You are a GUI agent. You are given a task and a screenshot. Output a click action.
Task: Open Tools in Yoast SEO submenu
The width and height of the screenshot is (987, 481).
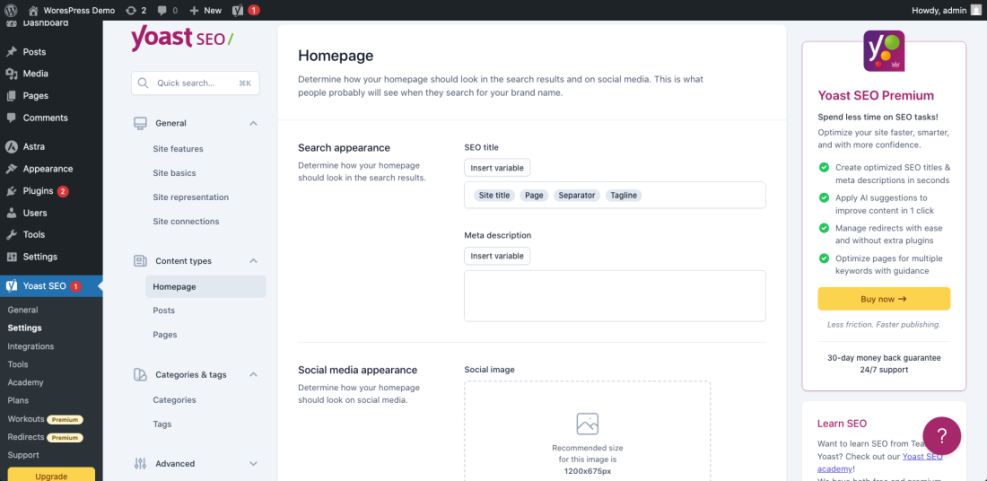(18, 365)
